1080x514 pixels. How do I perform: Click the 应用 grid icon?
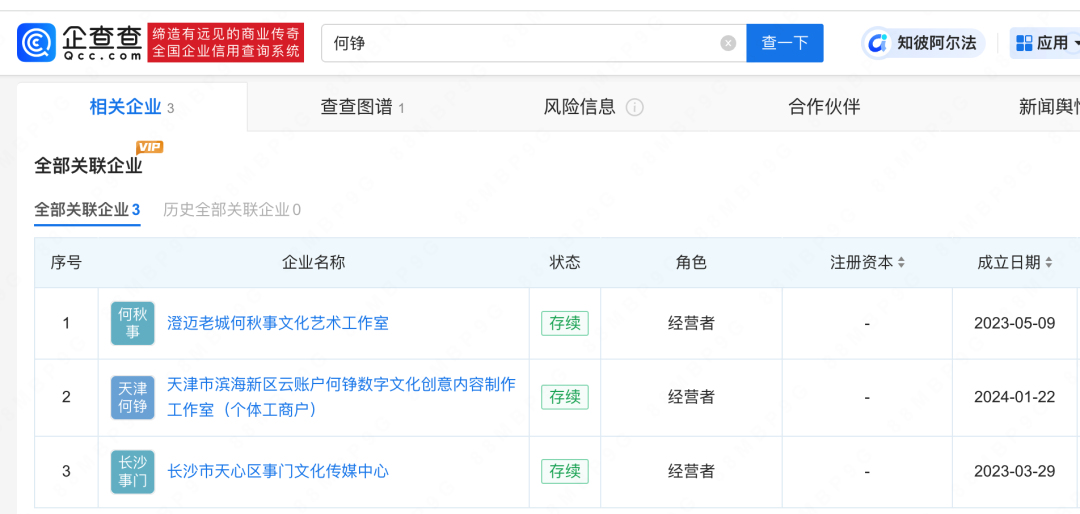1024,43
